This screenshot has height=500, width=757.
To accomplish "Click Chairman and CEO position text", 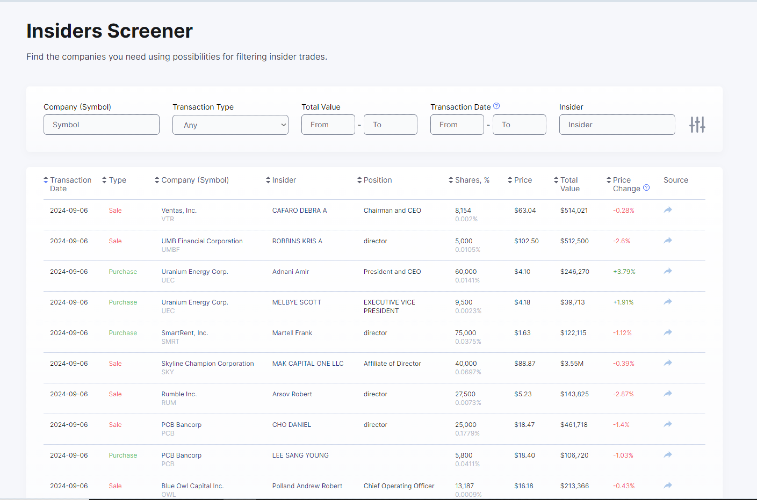I will [392, 210].
